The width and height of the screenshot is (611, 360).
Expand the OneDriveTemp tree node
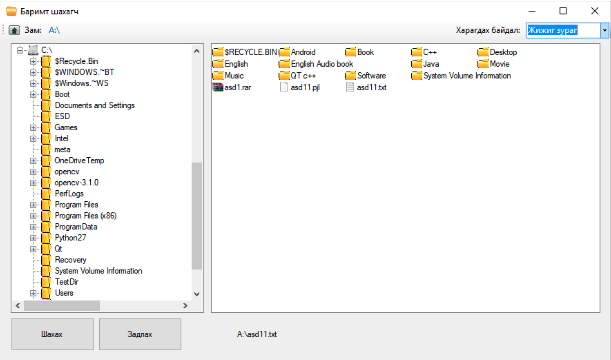[x=33, y=161]
